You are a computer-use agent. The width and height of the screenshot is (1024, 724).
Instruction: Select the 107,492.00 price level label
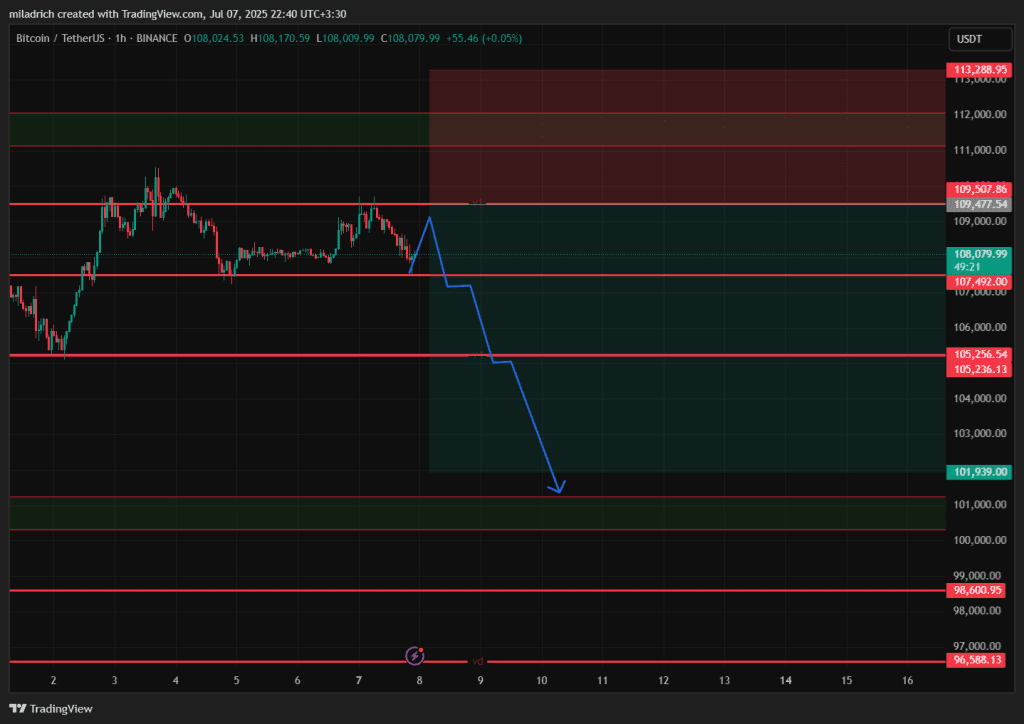979,282
